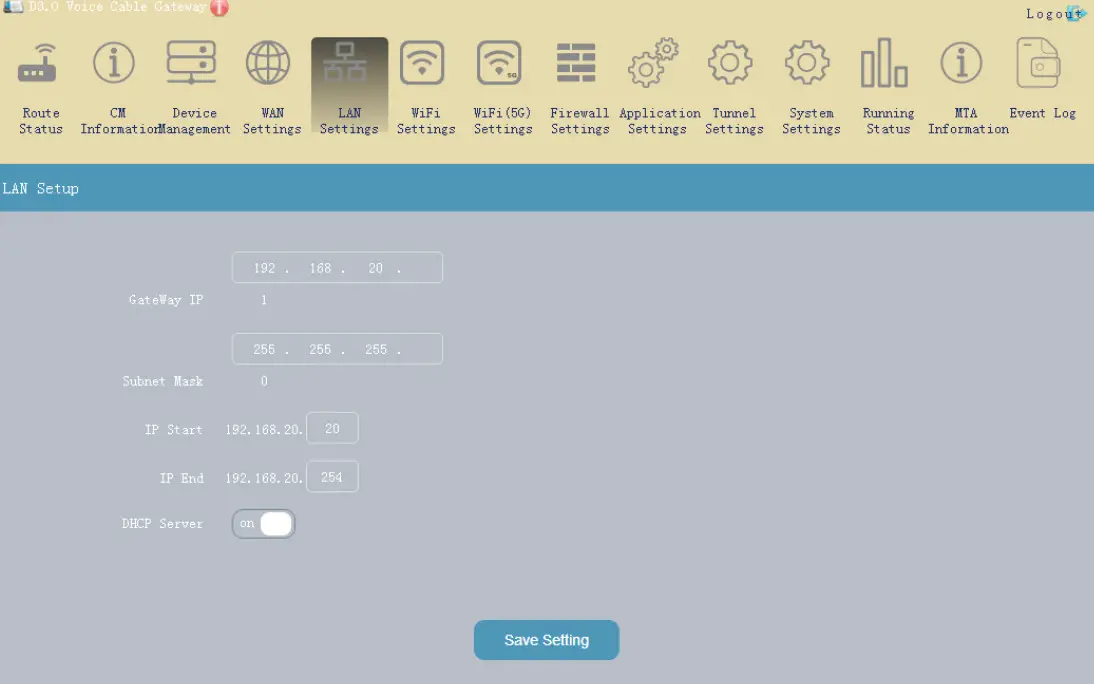Click the Gateway IP address input box

click(337, 267)
